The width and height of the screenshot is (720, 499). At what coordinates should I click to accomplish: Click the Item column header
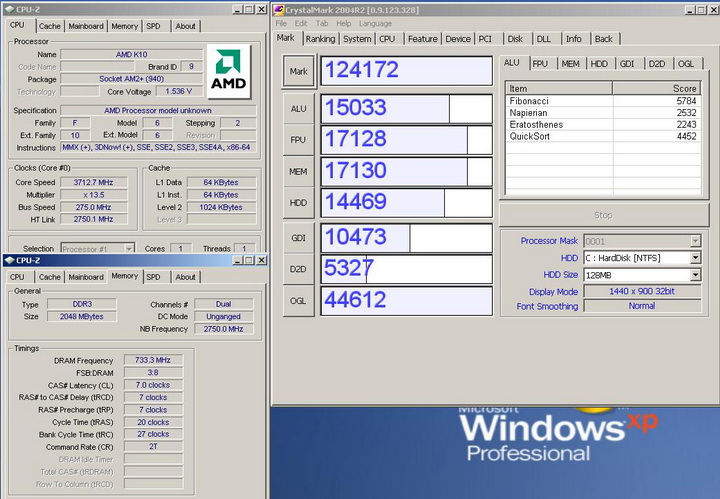coord(559,89)
